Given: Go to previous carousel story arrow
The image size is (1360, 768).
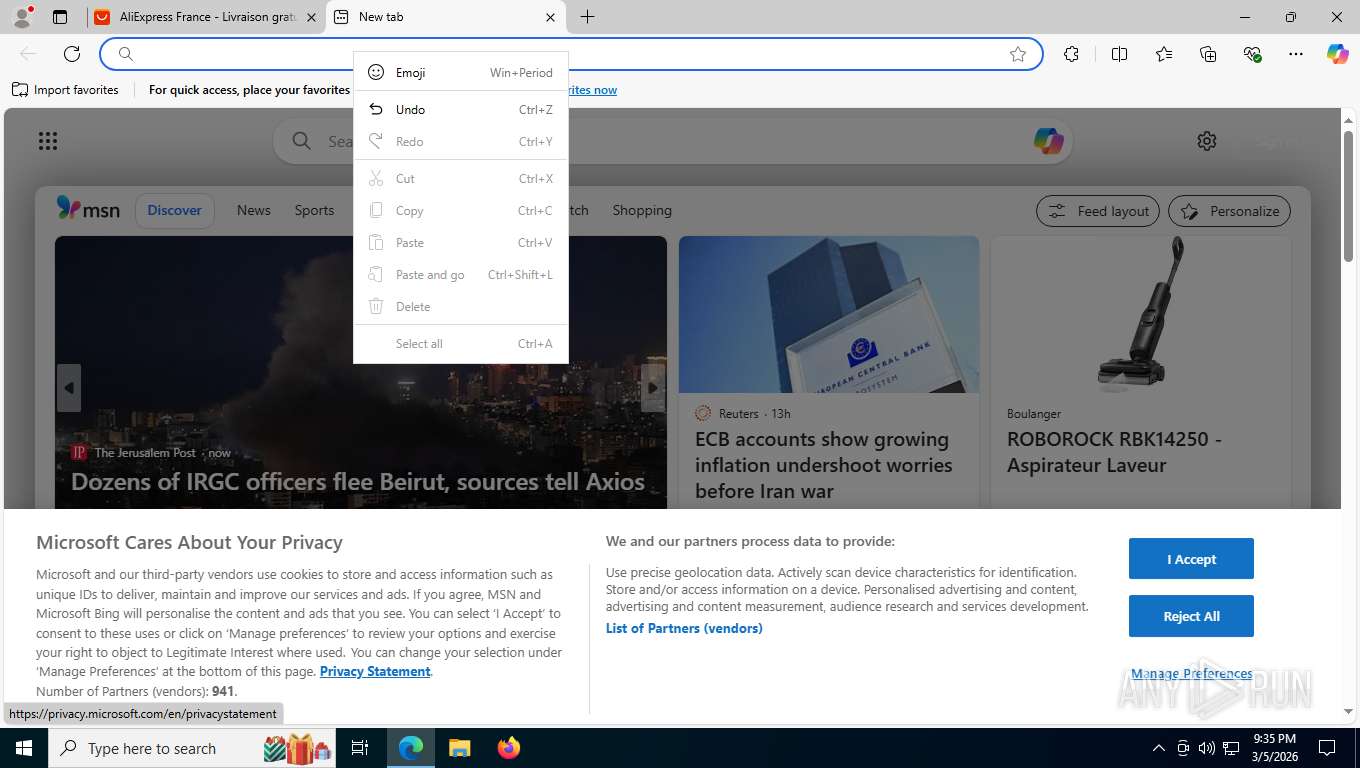Looking at the screenshot, I should [x=68, y=388].
